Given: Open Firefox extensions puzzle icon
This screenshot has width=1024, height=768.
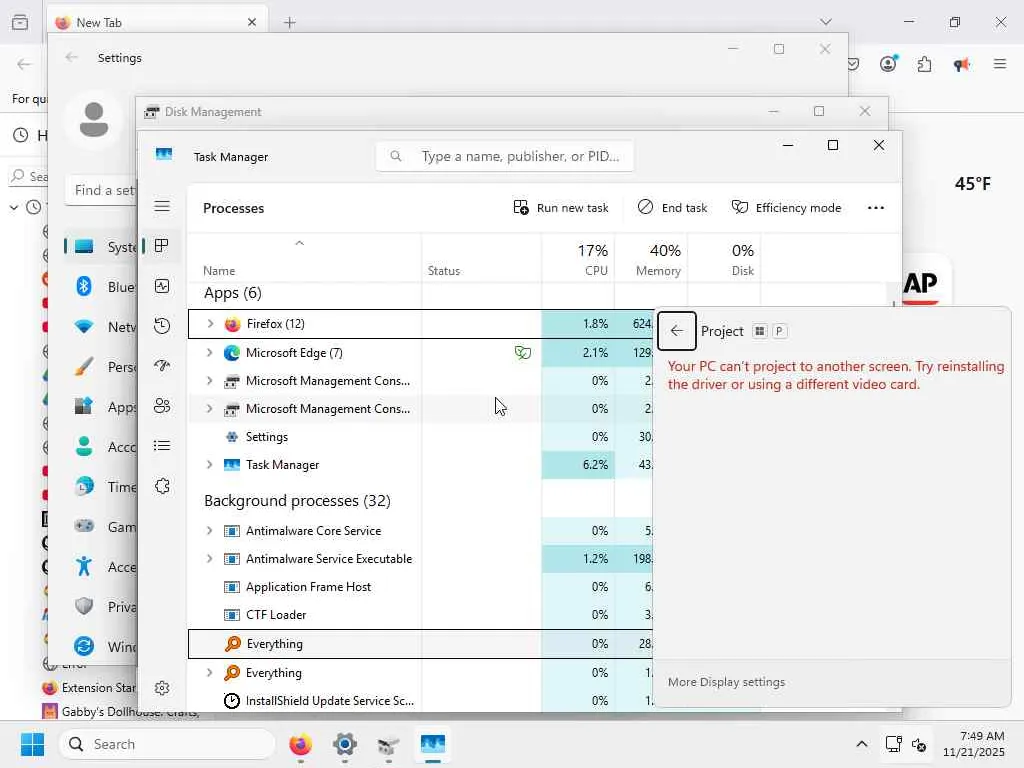Looking at the screenshot, I should tap(924, 64).
